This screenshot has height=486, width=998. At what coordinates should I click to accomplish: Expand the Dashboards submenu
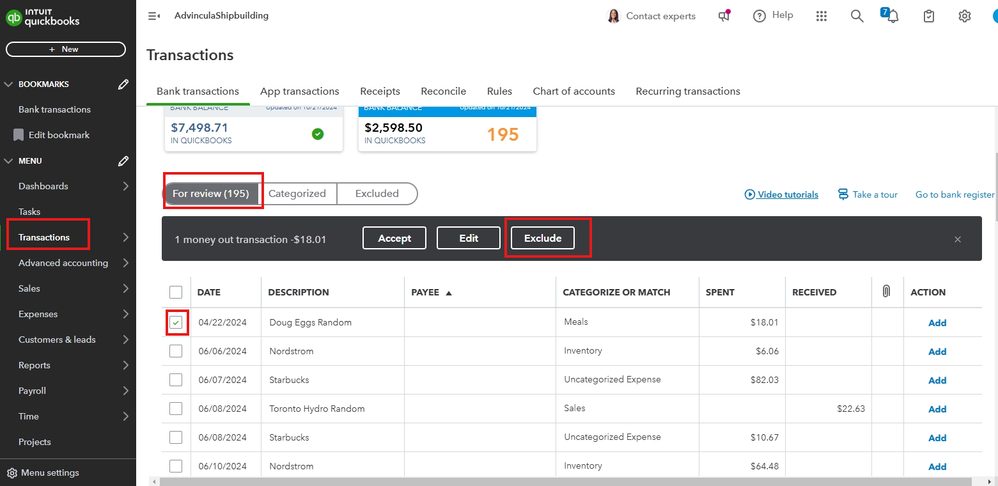125,186
